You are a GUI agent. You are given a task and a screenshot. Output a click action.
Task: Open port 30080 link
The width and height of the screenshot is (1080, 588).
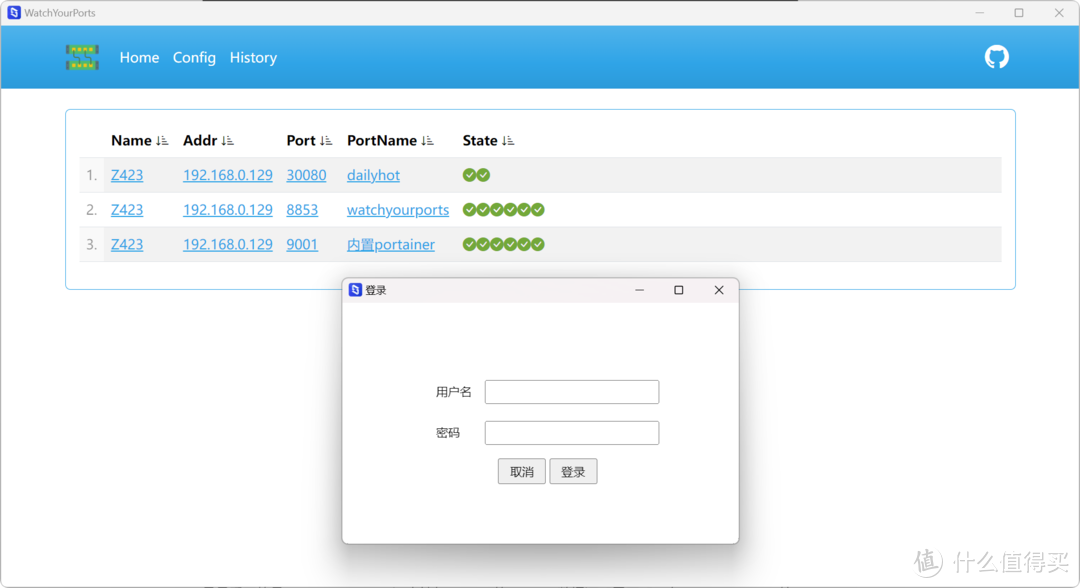click(x=306, y=175)
